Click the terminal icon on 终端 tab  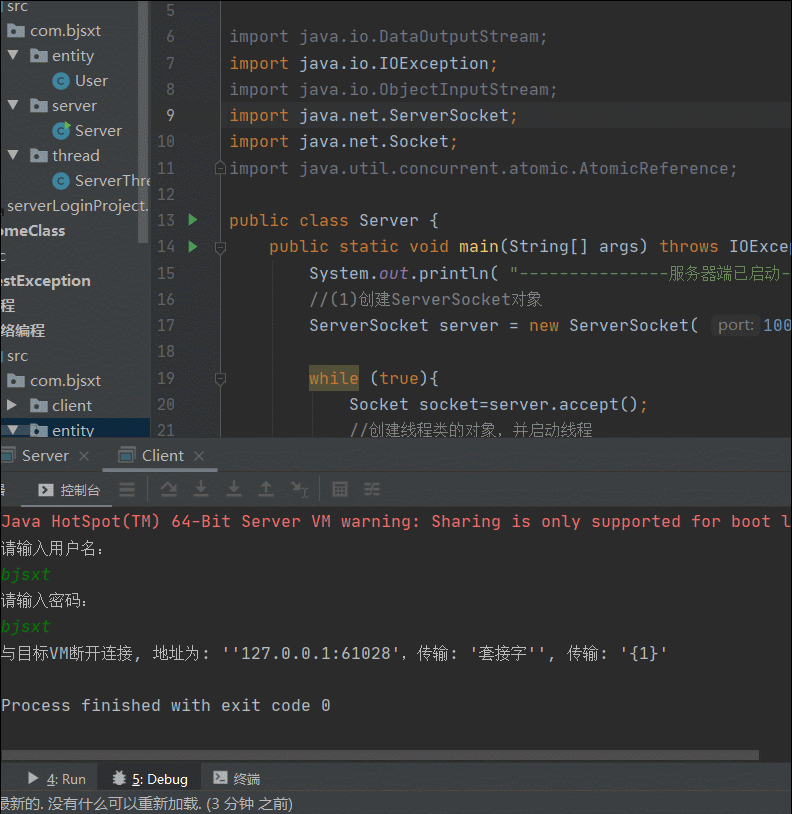[x=220, y=777]
